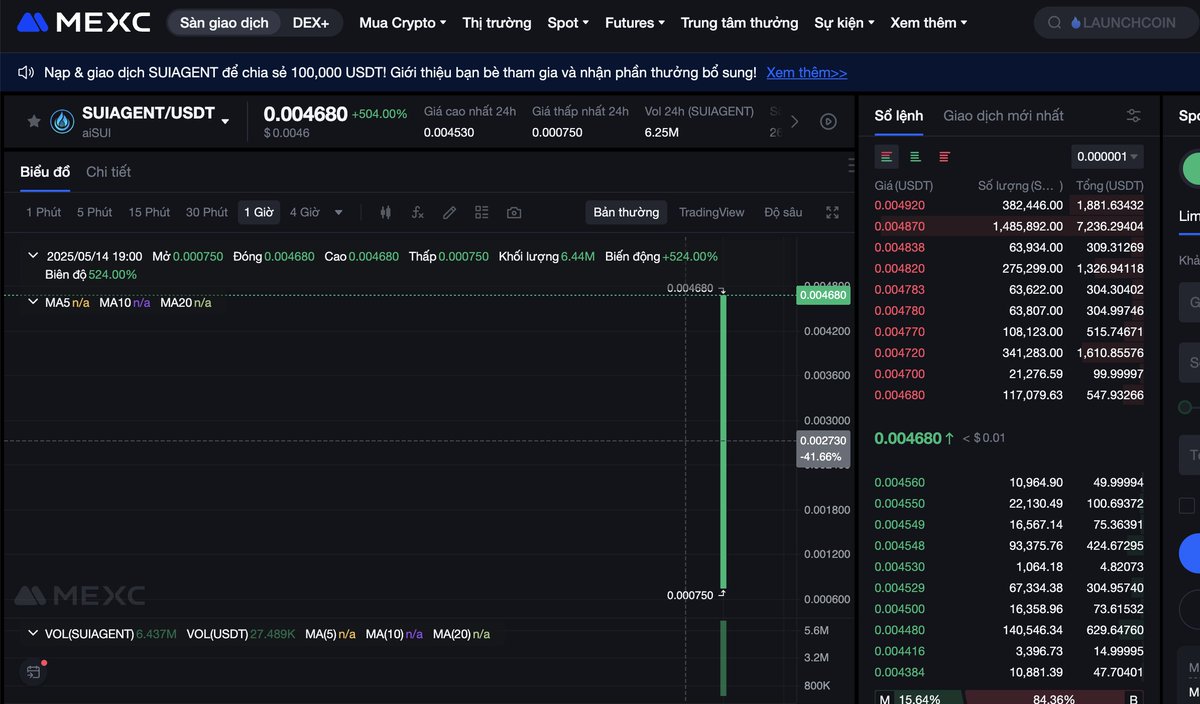Click the MEXC logo in the header
This screenshot has width=1200, height=704.
[84, 22]
